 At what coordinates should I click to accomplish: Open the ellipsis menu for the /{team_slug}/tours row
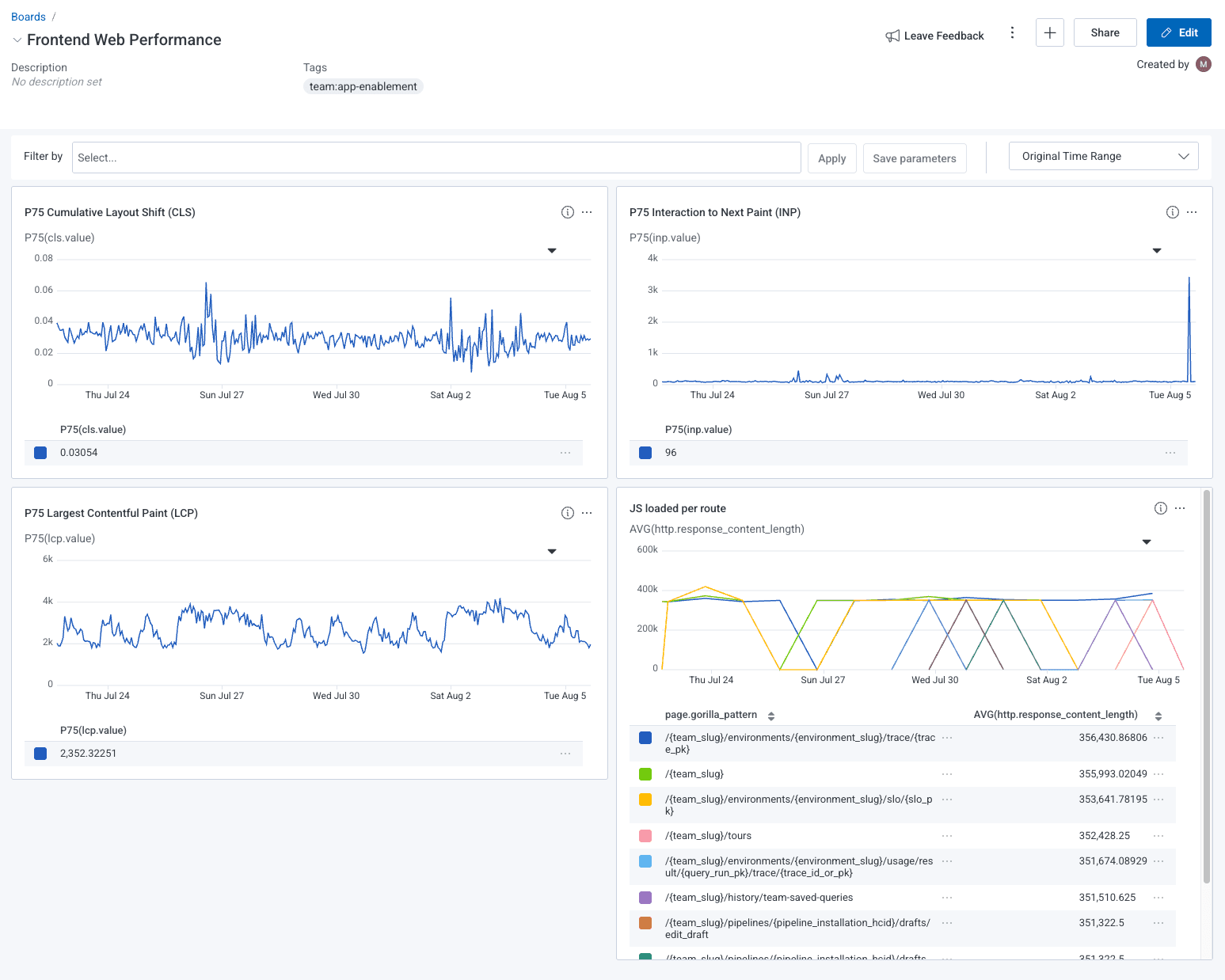[946, 835]
